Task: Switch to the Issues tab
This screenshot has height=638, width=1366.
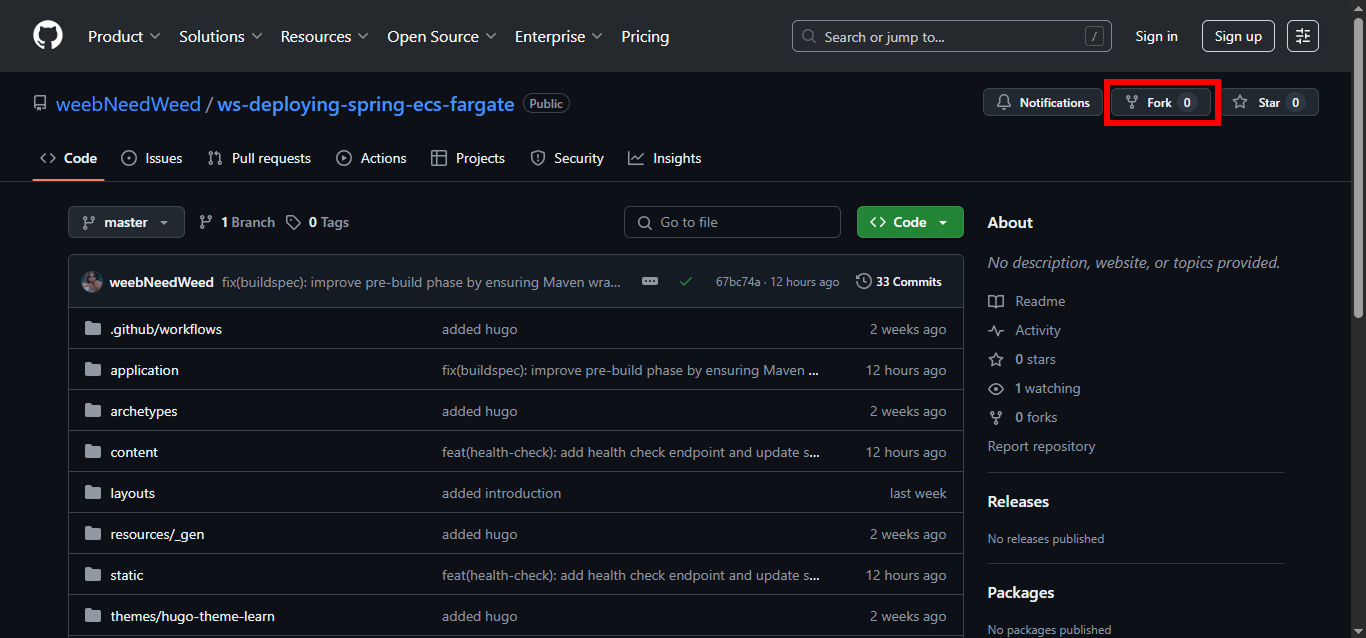Action: point(152,158)
